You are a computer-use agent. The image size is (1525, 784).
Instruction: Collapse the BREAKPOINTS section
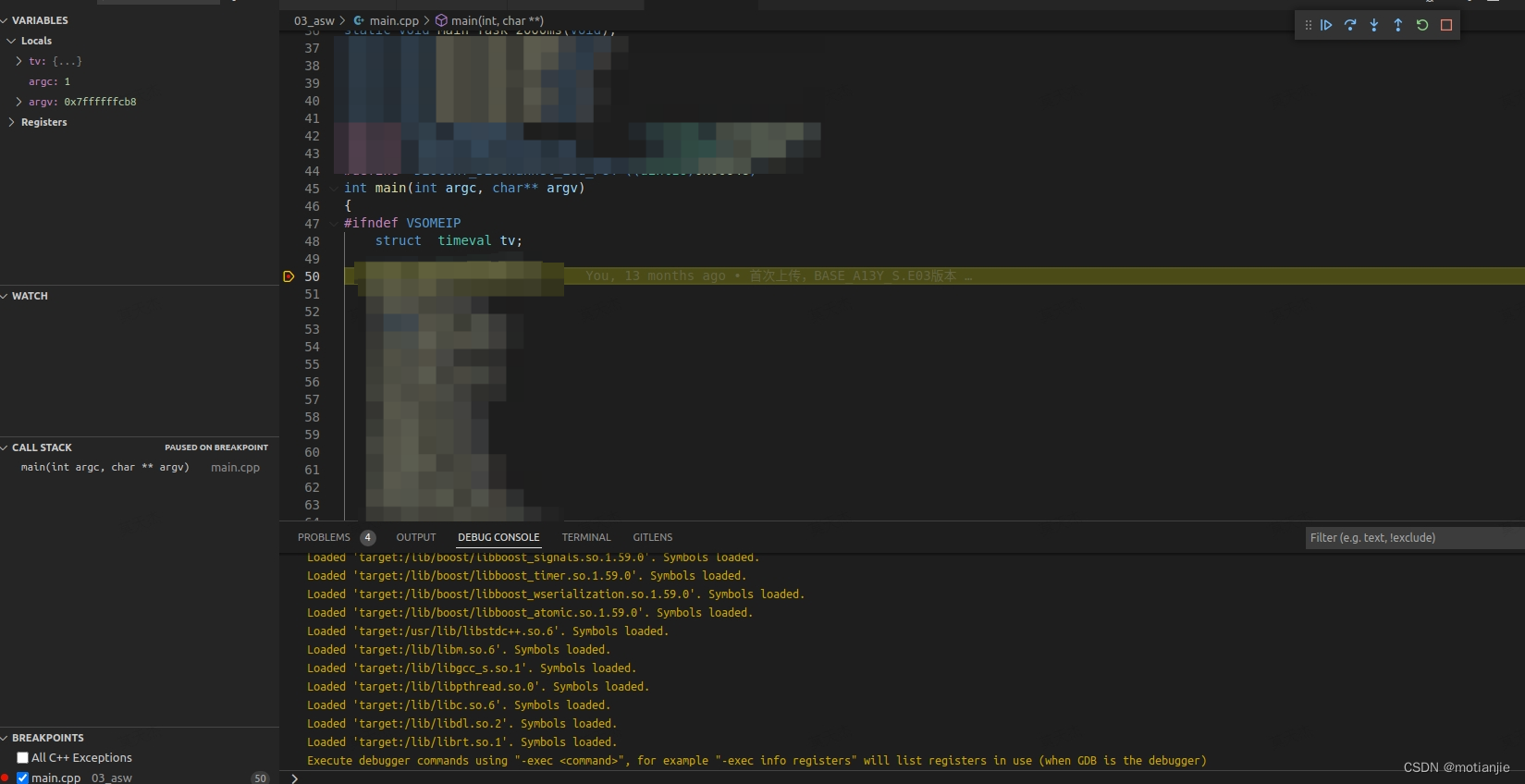pyautogui.click(x=5, y=738)
